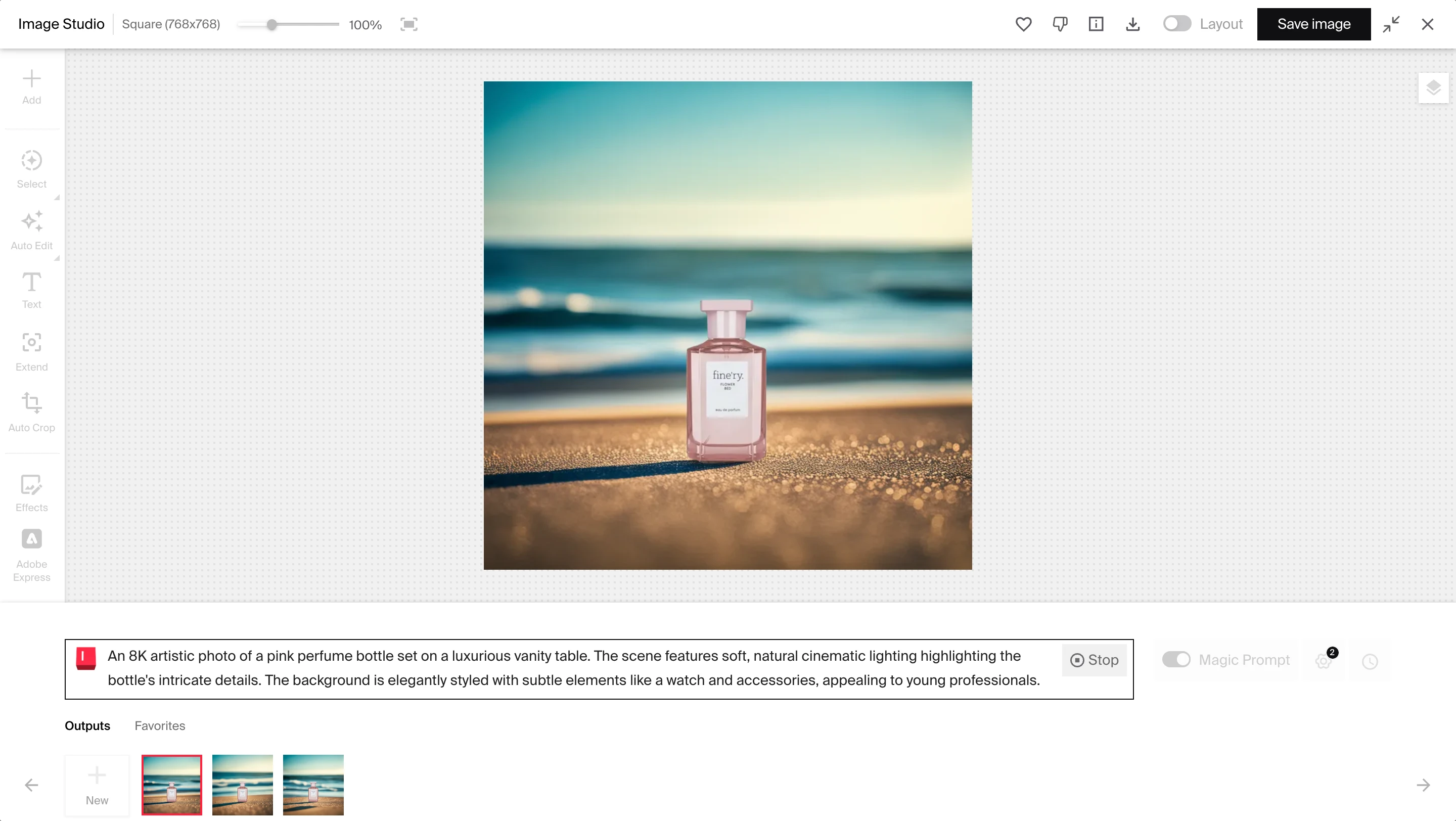Open the Effects panel

pyautogui.click(x=31, y=494)
